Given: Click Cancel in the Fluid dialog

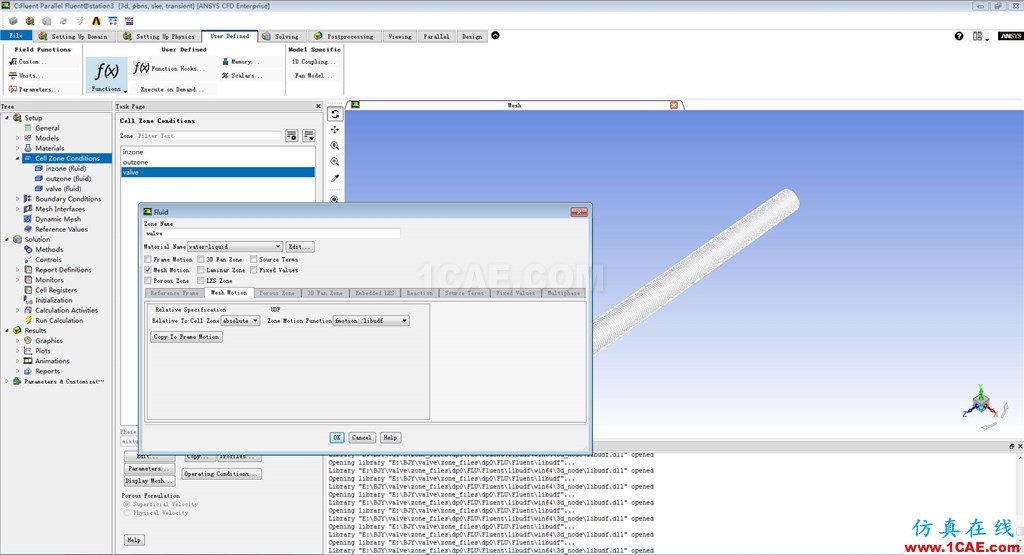Looking at the screenshot, I should point(361,437).
